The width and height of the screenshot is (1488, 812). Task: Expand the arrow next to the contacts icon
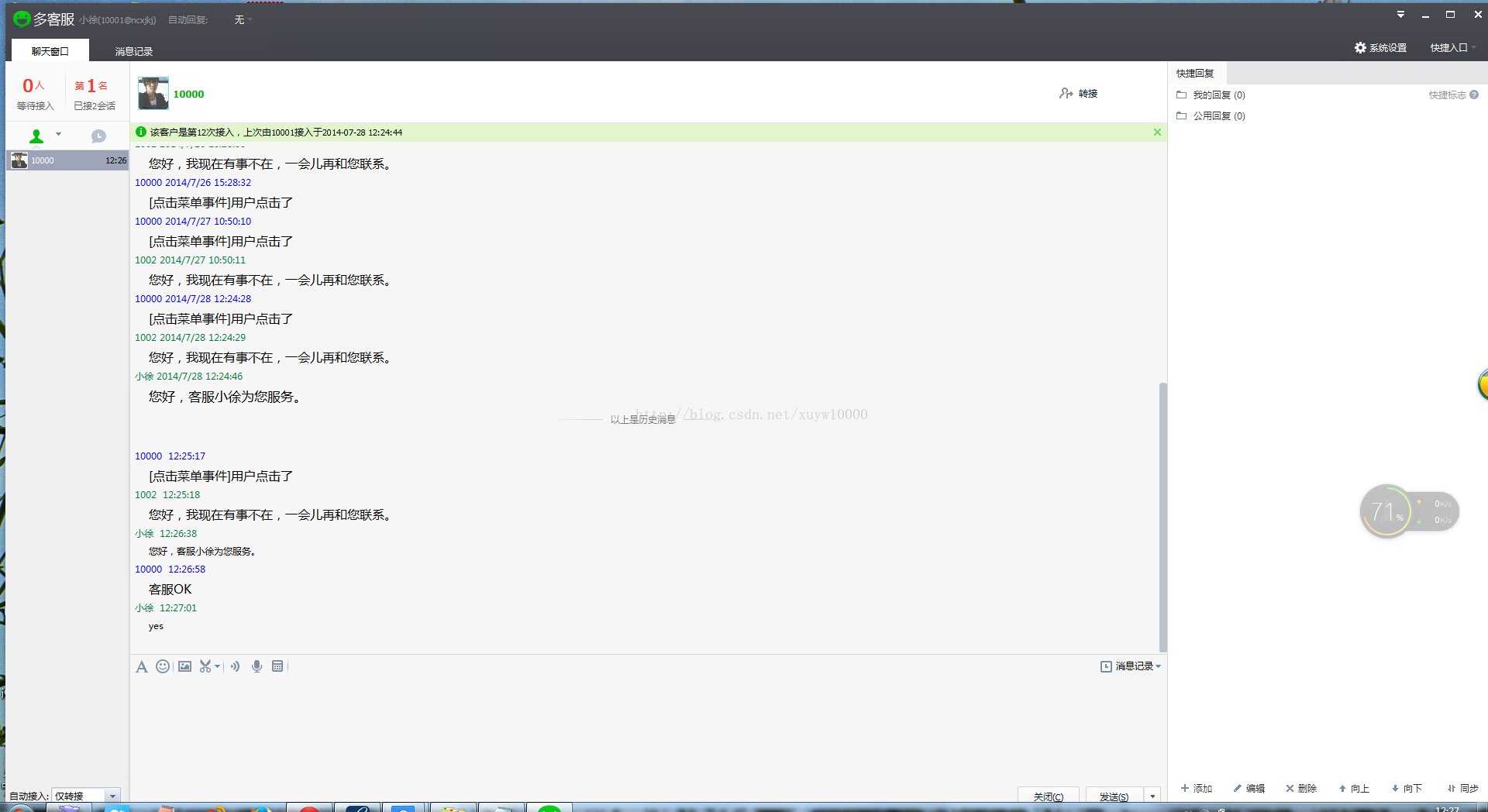point(58,135)
